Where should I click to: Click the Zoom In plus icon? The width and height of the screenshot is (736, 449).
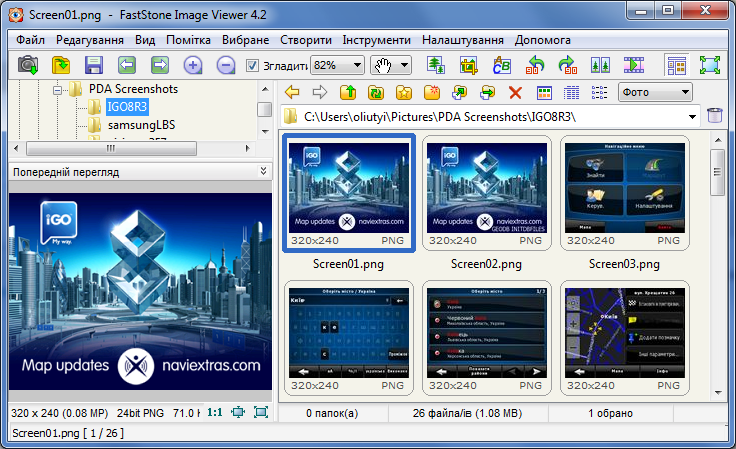pyautogui.click(x=193, y=65)
